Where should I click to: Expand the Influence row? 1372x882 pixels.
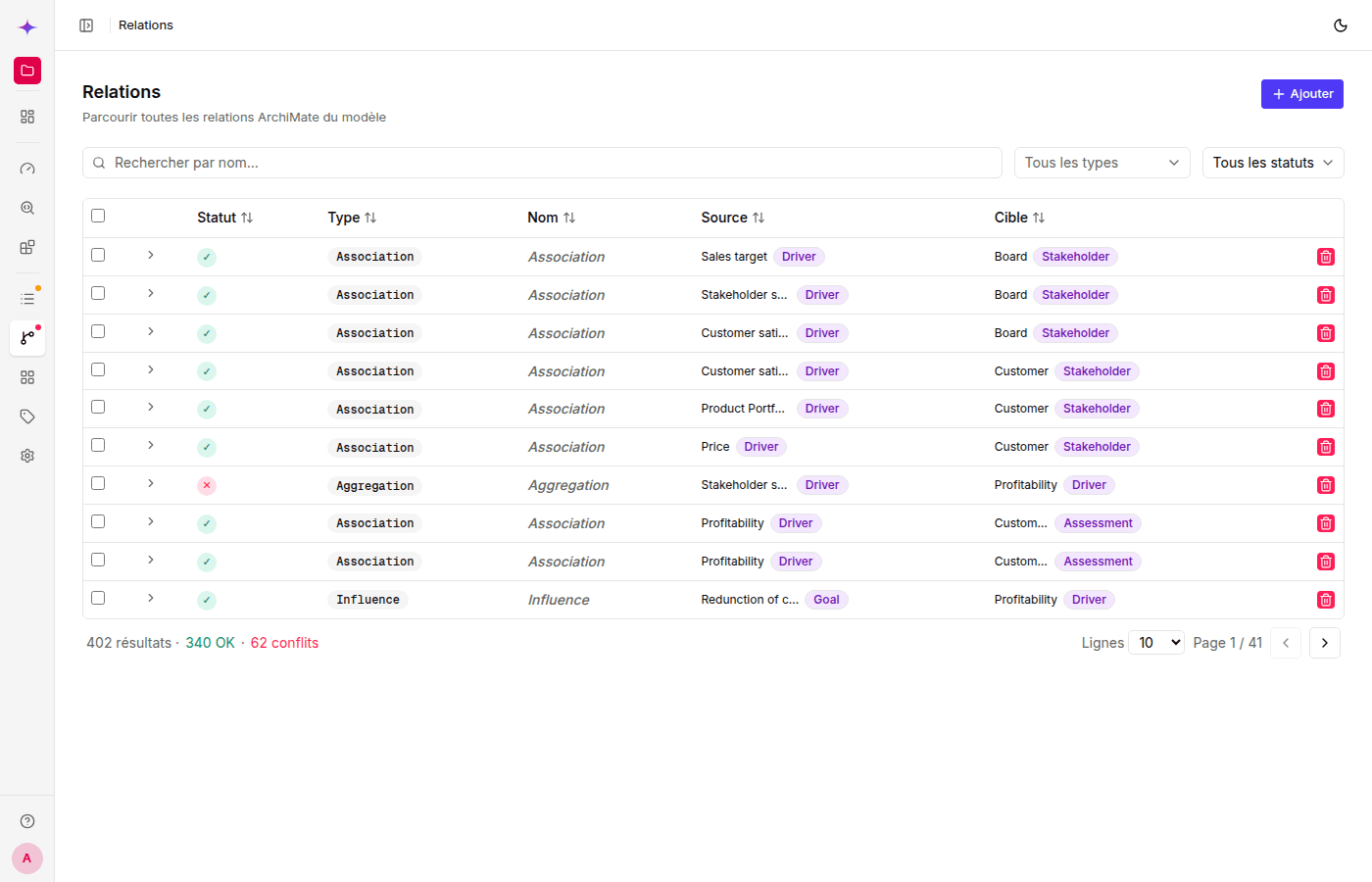[x=150, y=598]
